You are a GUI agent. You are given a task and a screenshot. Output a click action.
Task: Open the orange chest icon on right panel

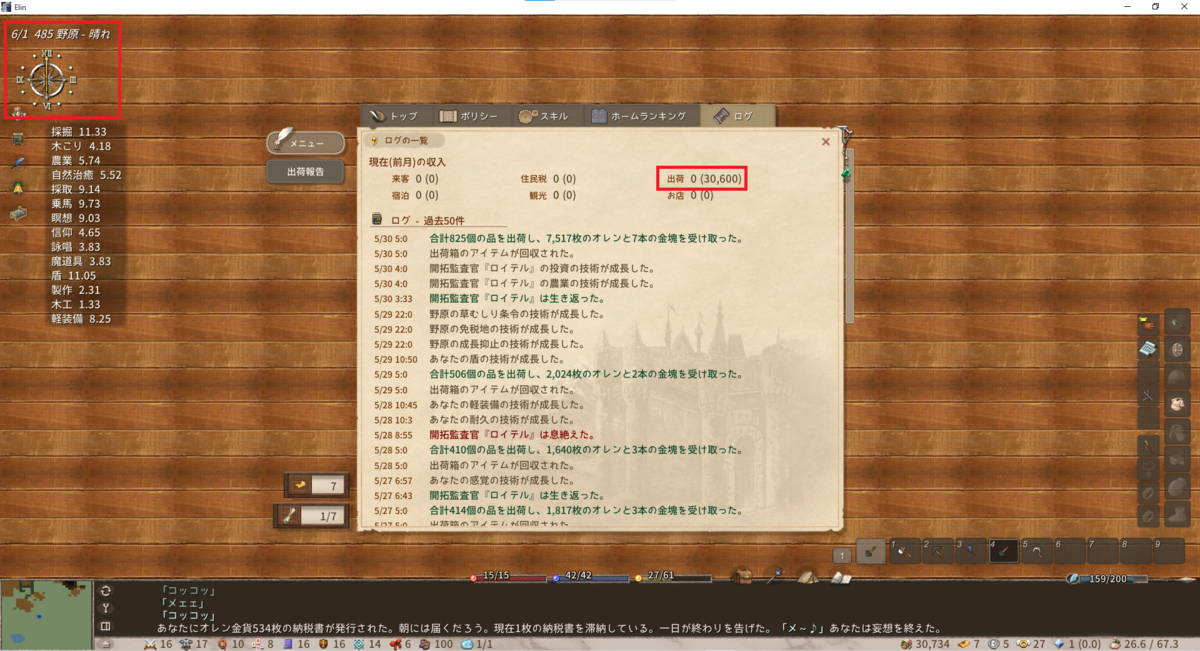point(1148,324)
